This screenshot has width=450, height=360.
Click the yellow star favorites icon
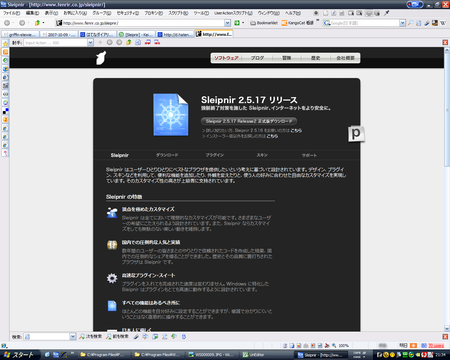[5, 44]
